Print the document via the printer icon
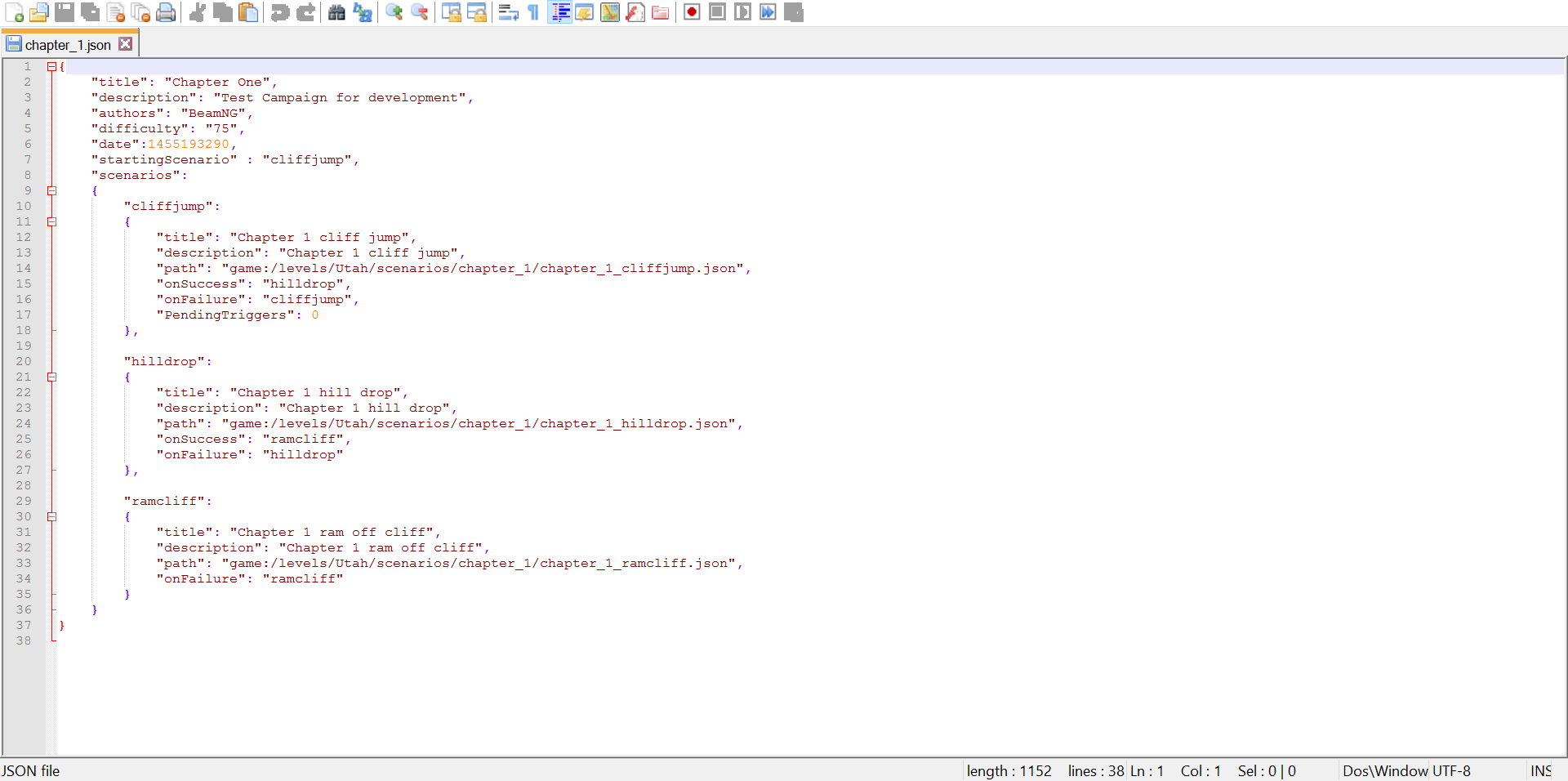Screen dimensions: 1568x781 (167, 12)
